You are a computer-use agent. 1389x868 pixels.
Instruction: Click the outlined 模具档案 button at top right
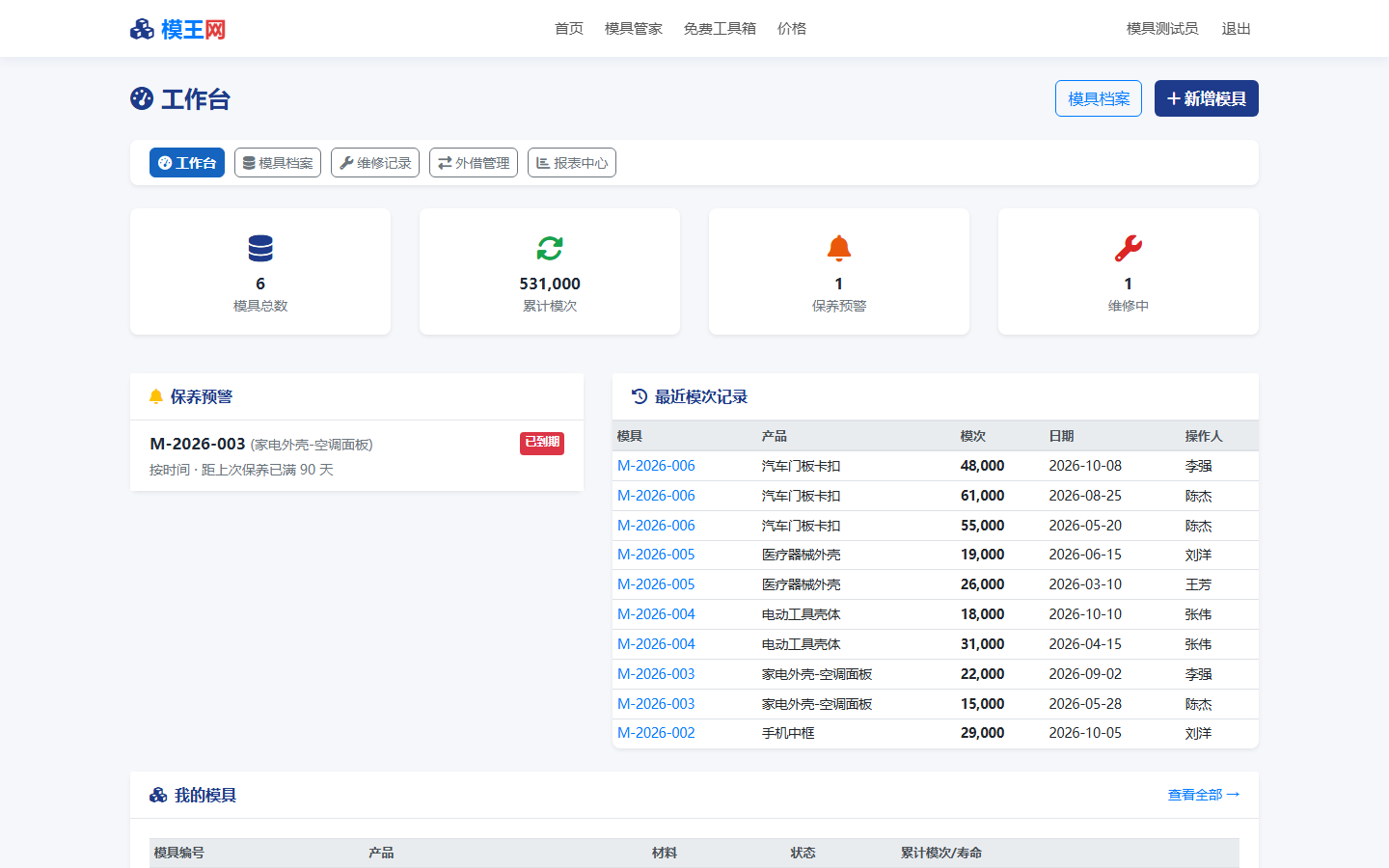click(1099, 98)
